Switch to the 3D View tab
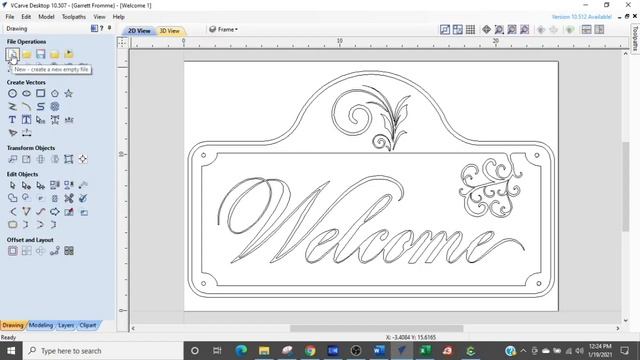The width and height of the screenshot is (640, 360). (169, 31)
